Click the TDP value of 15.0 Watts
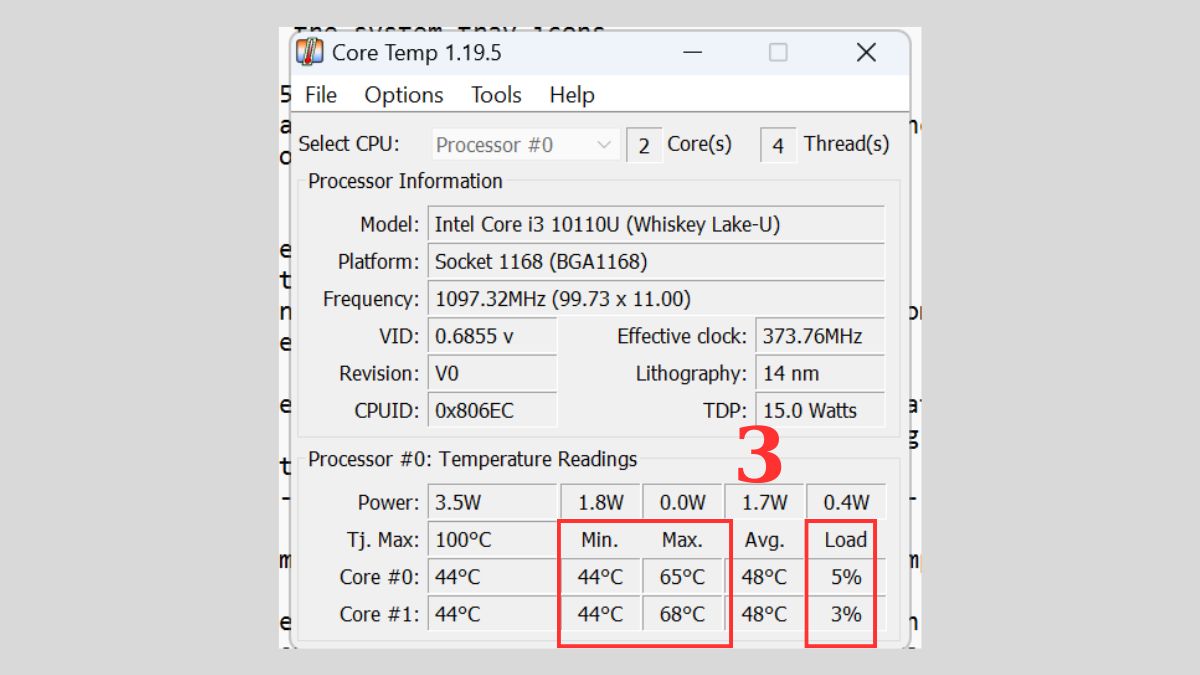This screenshot has width=1200, height=675. 820,410
